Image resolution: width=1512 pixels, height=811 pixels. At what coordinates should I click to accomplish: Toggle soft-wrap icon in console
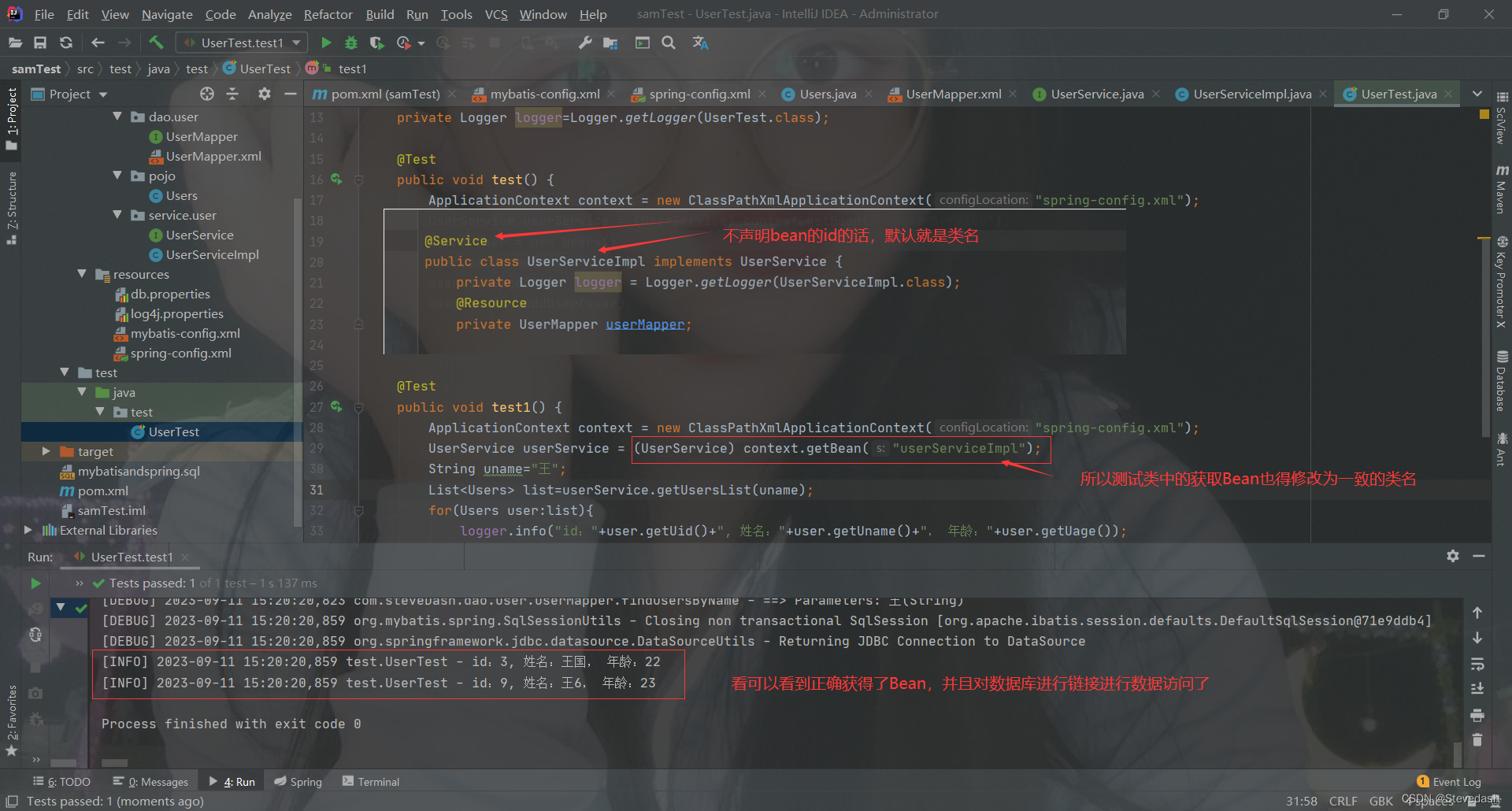tap(1477, 664)
